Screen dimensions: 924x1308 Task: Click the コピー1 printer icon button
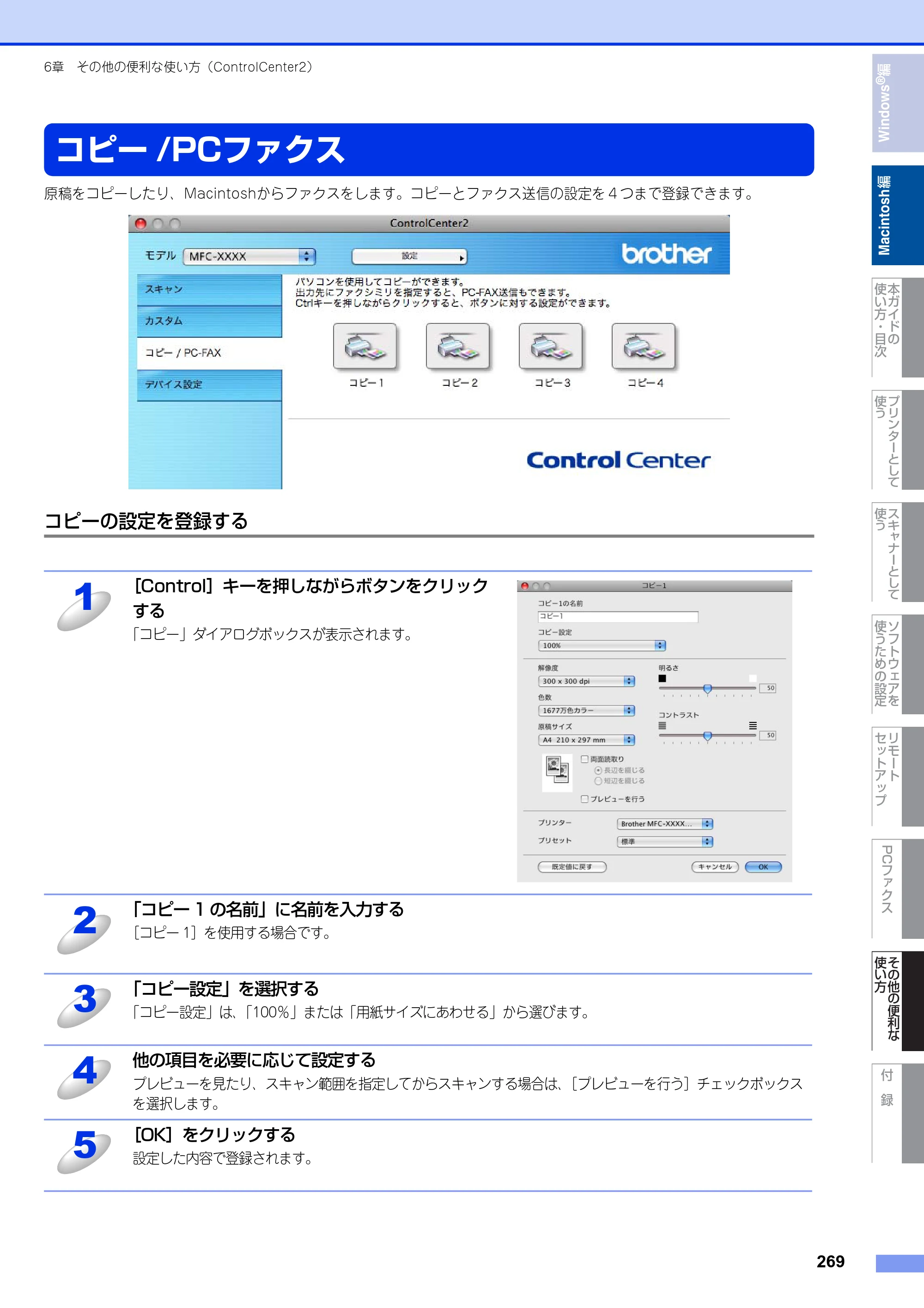[x=365, y=347]
